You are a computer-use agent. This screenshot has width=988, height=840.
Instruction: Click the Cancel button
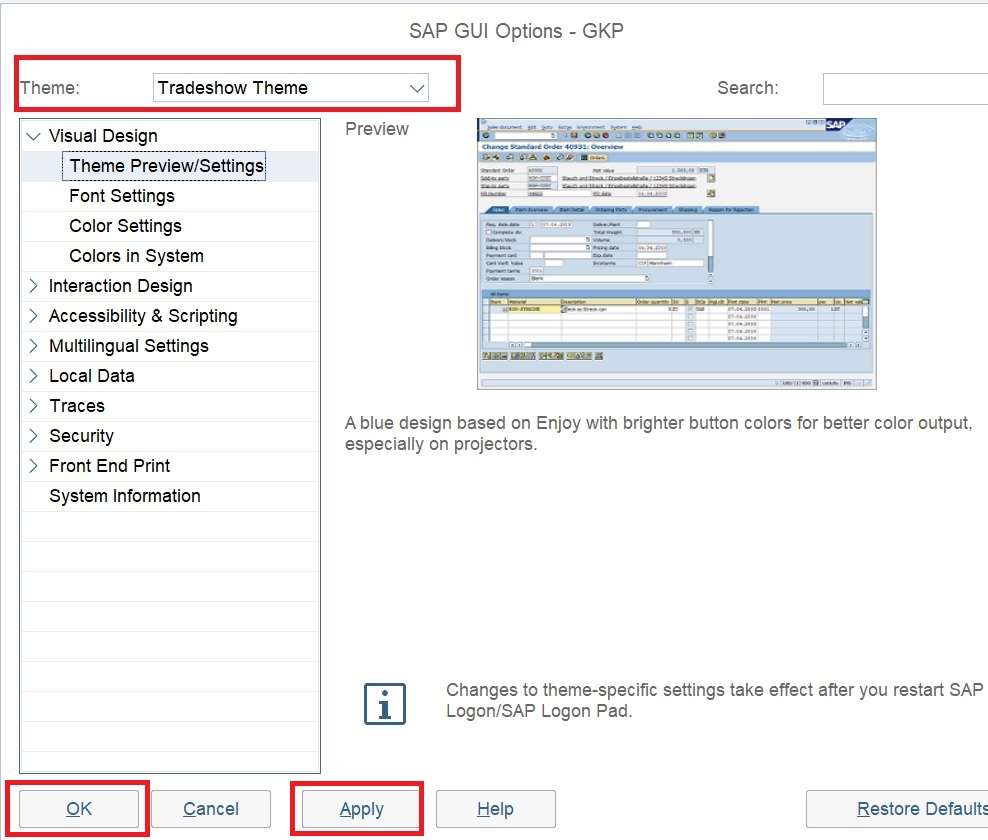pyautogui.click(x=210, y=808)
